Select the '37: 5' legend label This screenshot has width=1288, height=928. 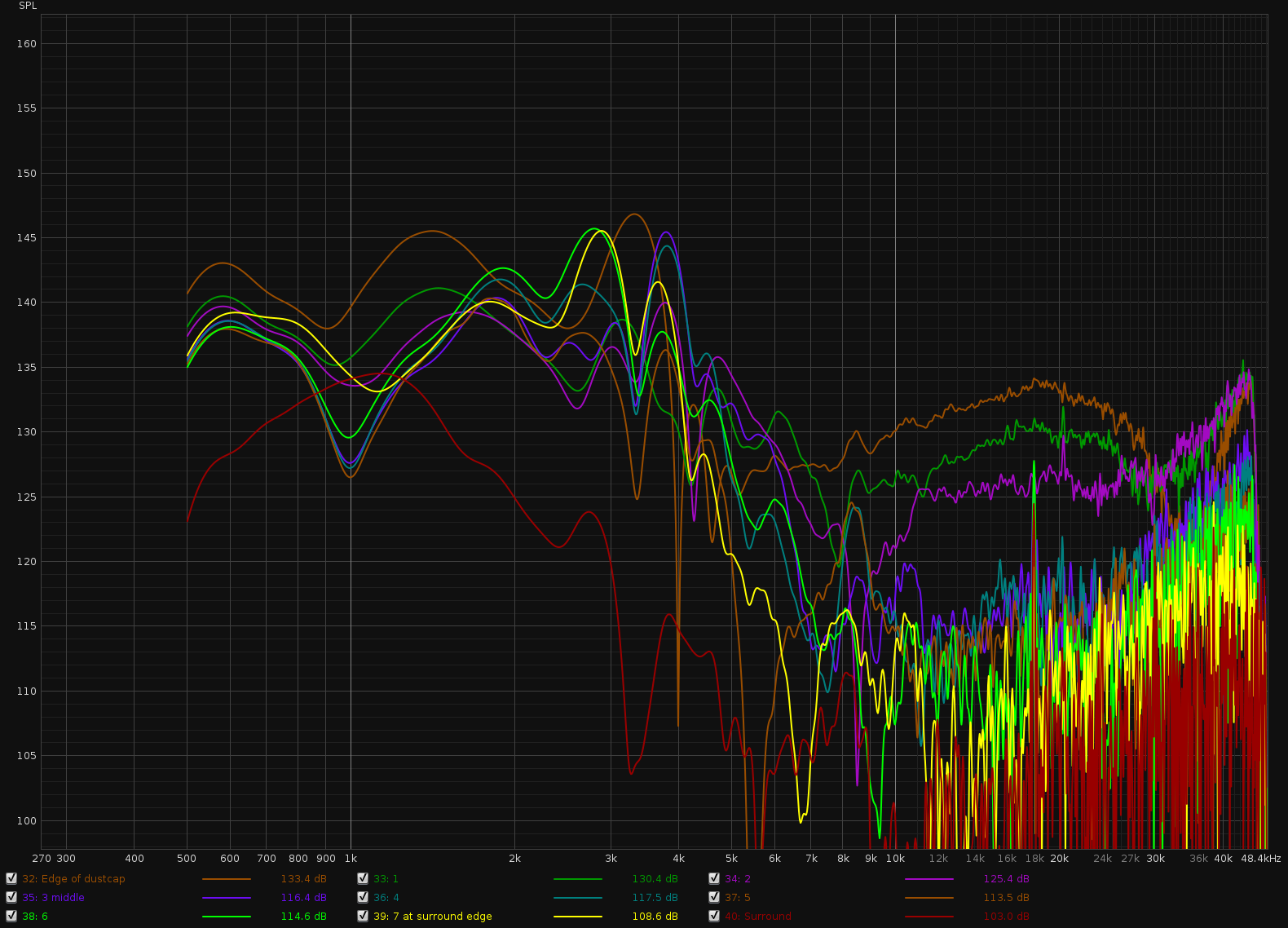pos(738,898)
